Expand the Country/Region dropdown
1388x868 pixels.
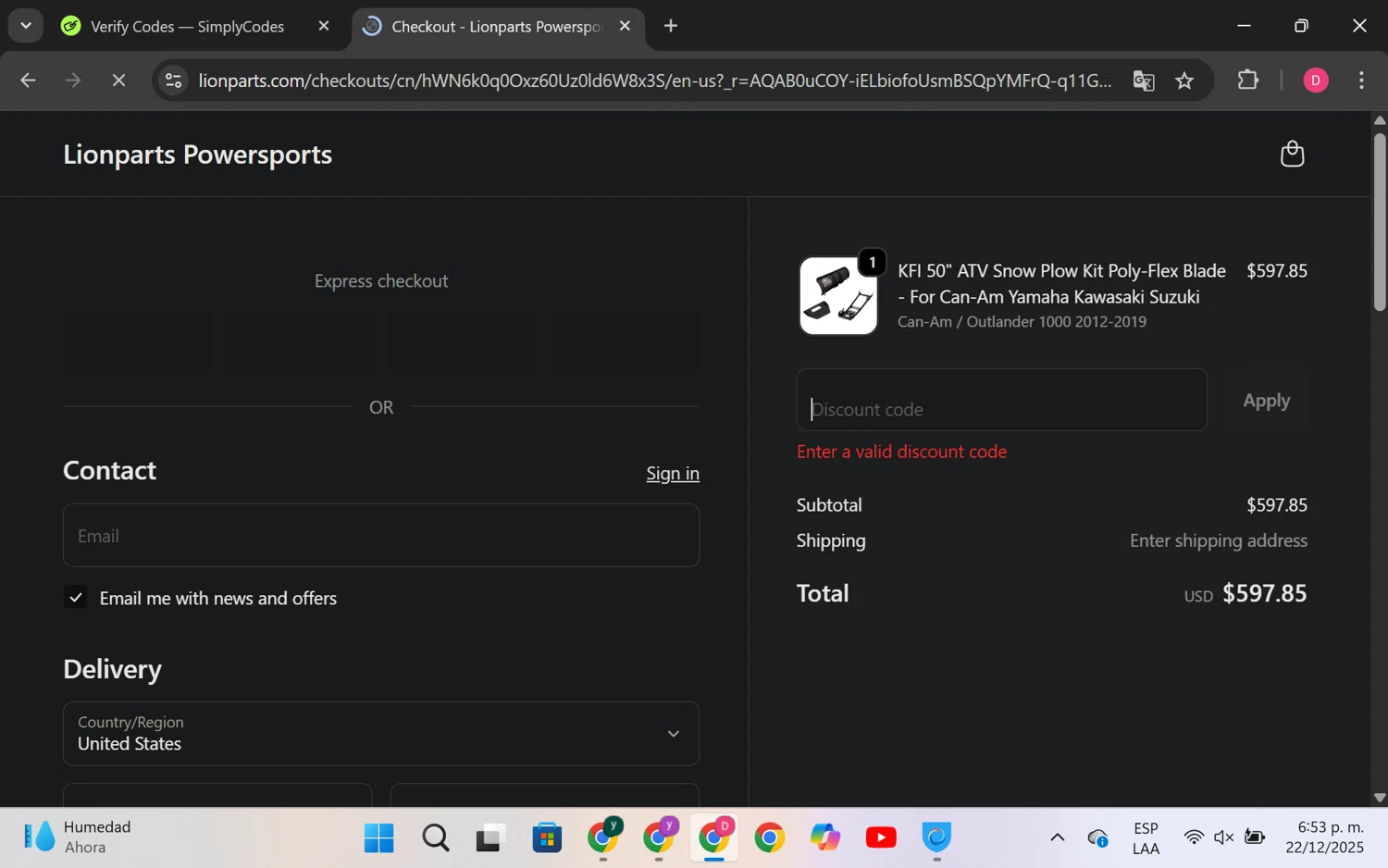tap(381, 734)
